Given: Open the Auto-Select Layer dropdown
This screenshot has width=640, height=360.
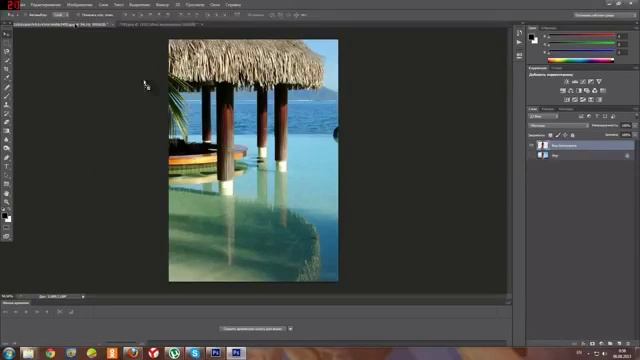Looking at the screenshot, I should [60, 15].
